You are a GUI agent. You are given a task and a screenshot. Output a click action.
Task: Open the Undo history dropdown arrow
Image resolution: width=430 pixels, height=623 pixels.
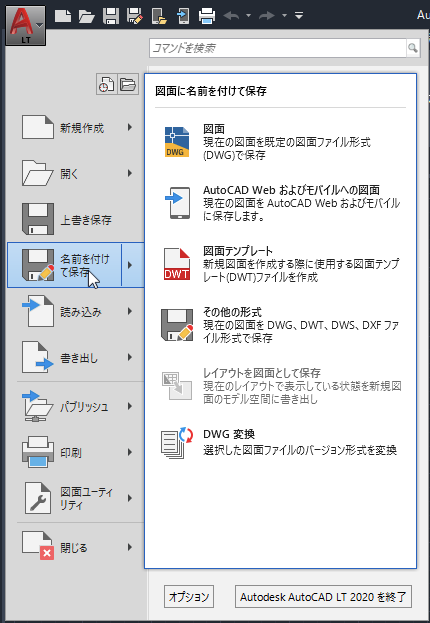pyautogui.click(x=248, y=16)
